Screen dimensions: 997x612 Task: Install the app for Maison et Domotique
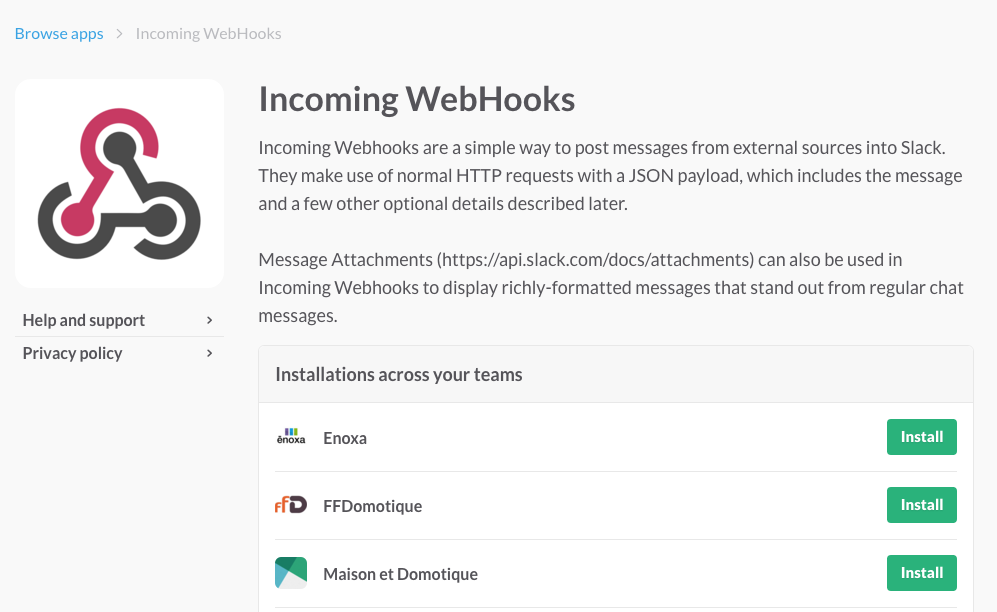[921, 573]
